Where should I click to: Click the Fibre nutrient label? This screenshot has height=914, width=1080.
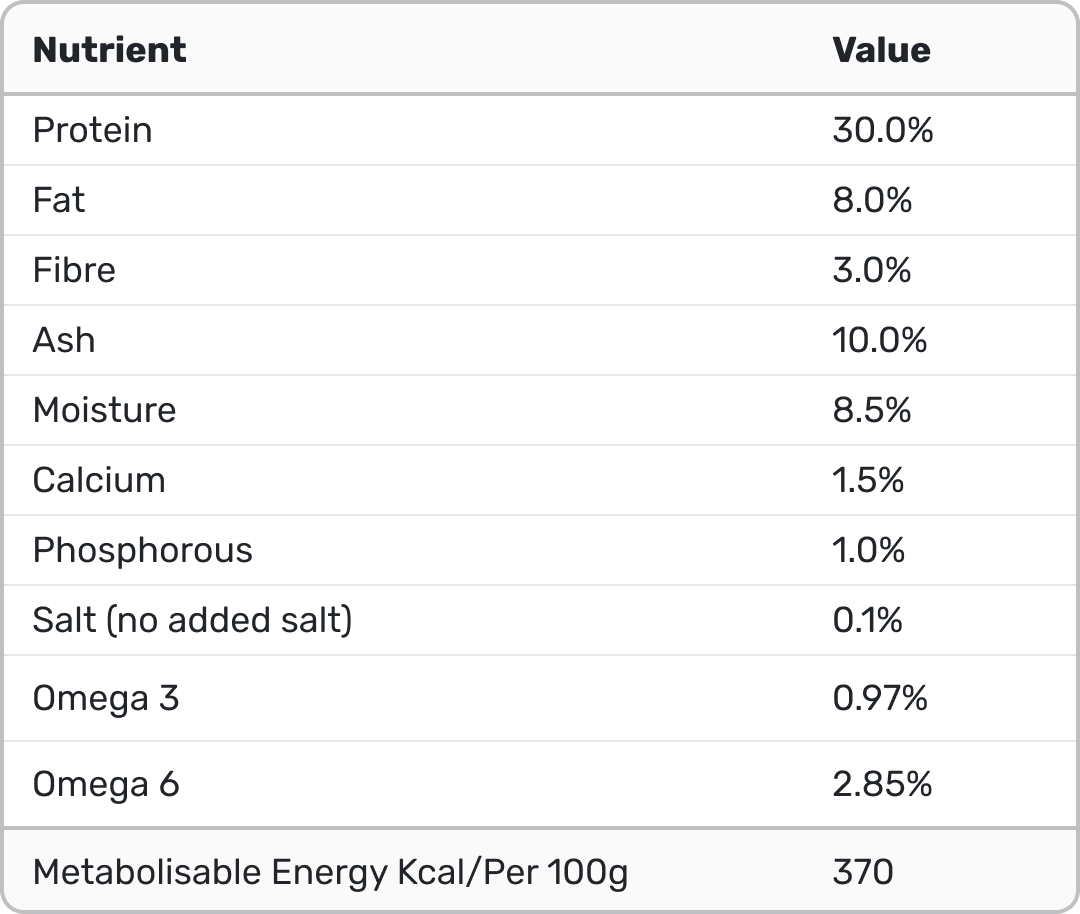pos(74,270)
